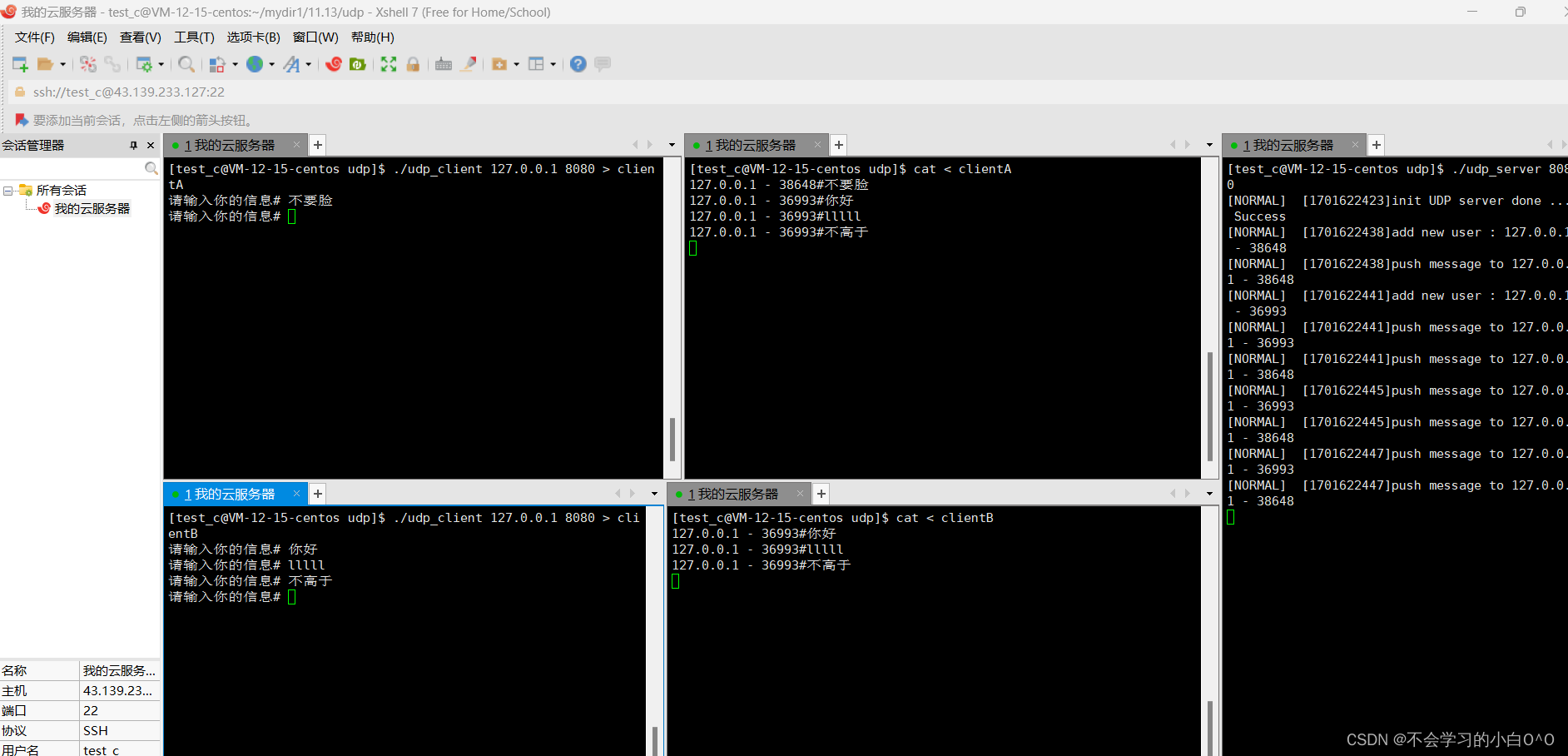Close the session manager panel
This screenshot has width=1568, height=756.
(151, 145)
